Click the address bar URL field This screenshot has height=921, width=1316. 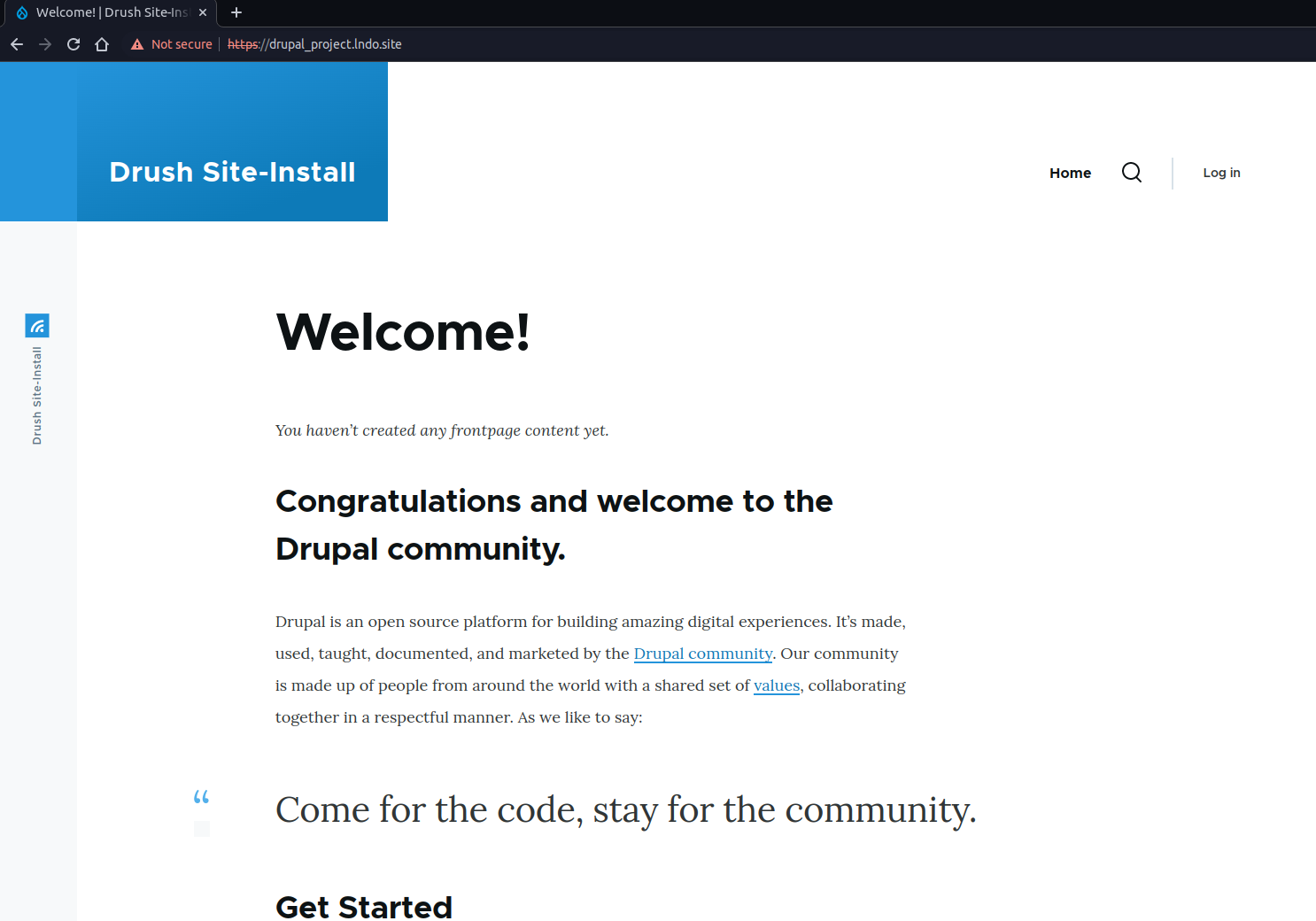[x=314, y=44]
